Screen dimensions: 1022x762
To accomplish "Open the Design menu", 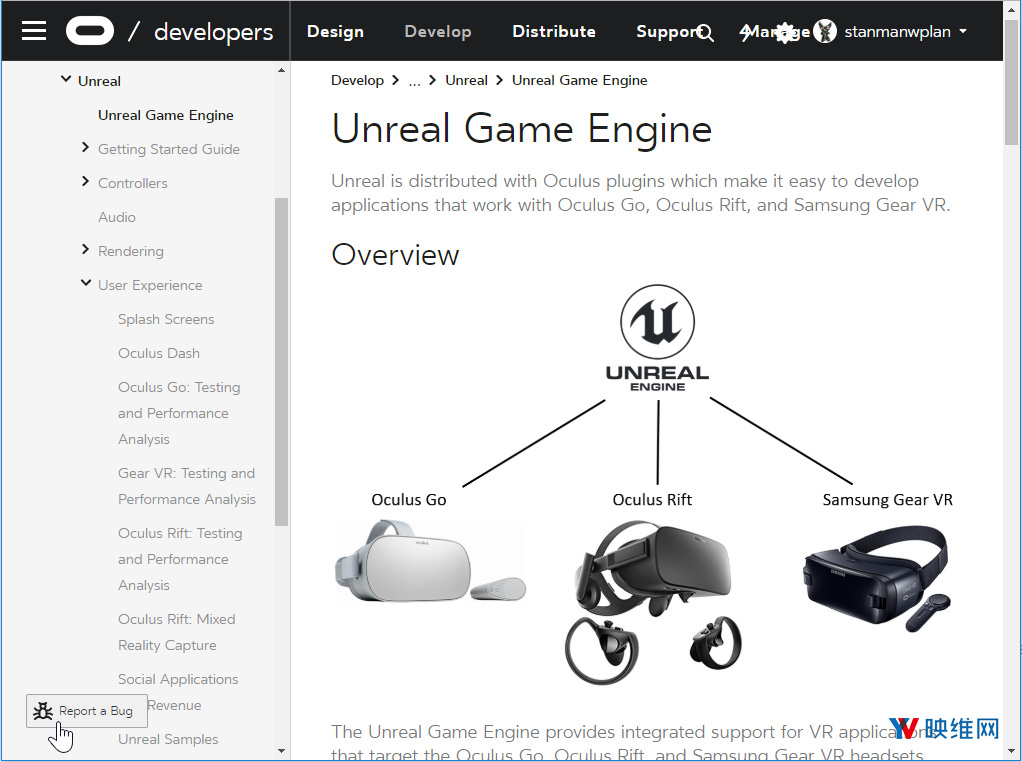I will pyautogui.click(x=336, y=31).
